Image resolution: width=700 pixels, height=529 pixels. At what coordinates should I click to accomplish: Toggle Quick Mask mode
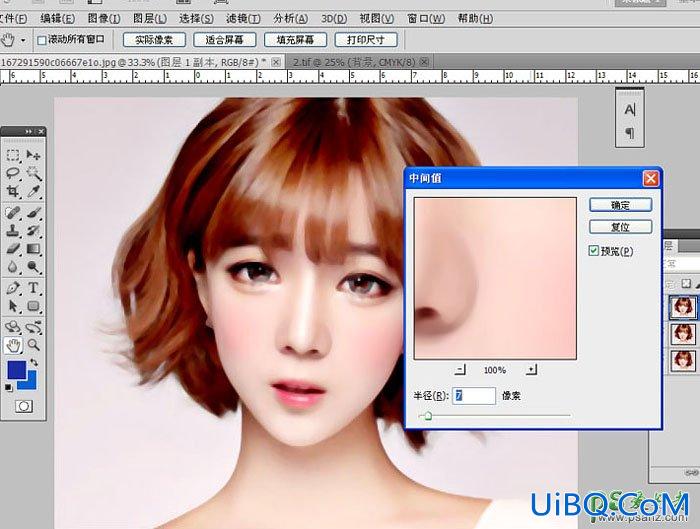[24, 406]
